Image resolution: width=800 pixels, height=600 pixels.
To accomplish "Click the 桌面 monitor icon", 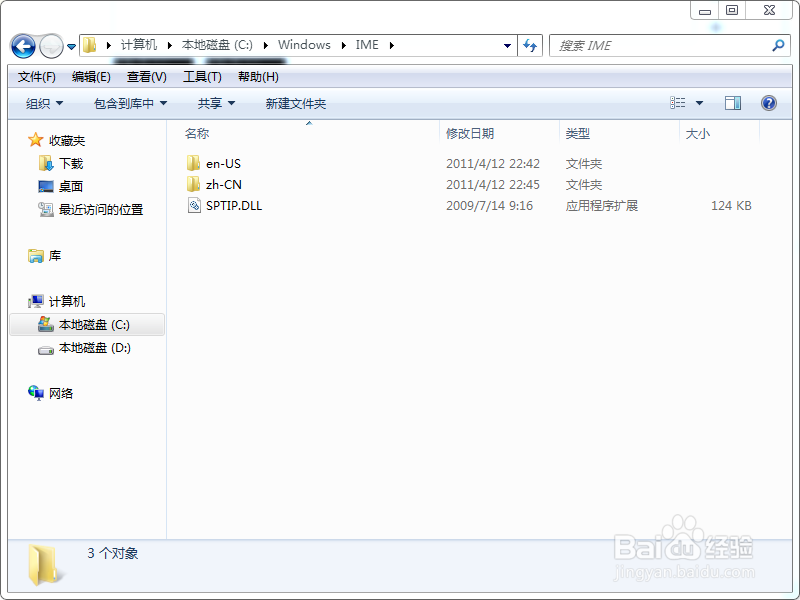I will [46, 186].
